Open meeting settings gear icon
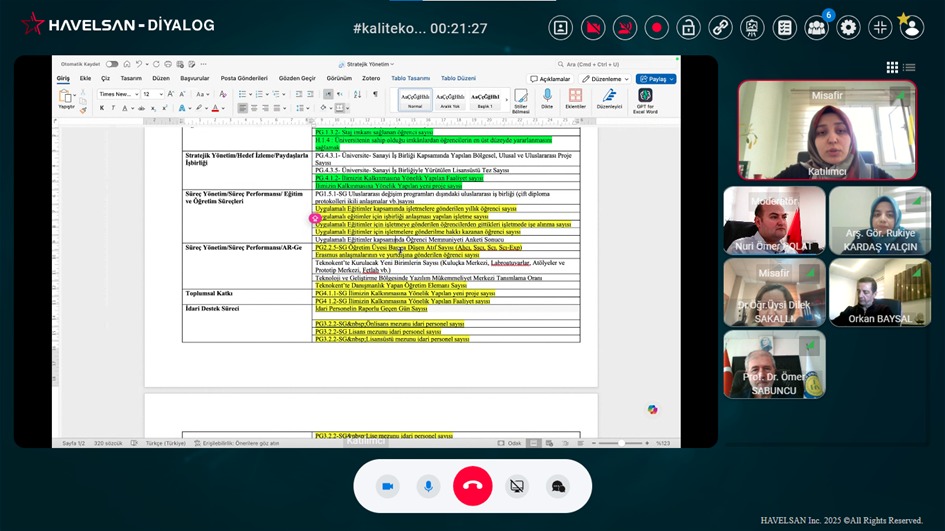Screen dimensions: 945x531 [x=848, y=28]
